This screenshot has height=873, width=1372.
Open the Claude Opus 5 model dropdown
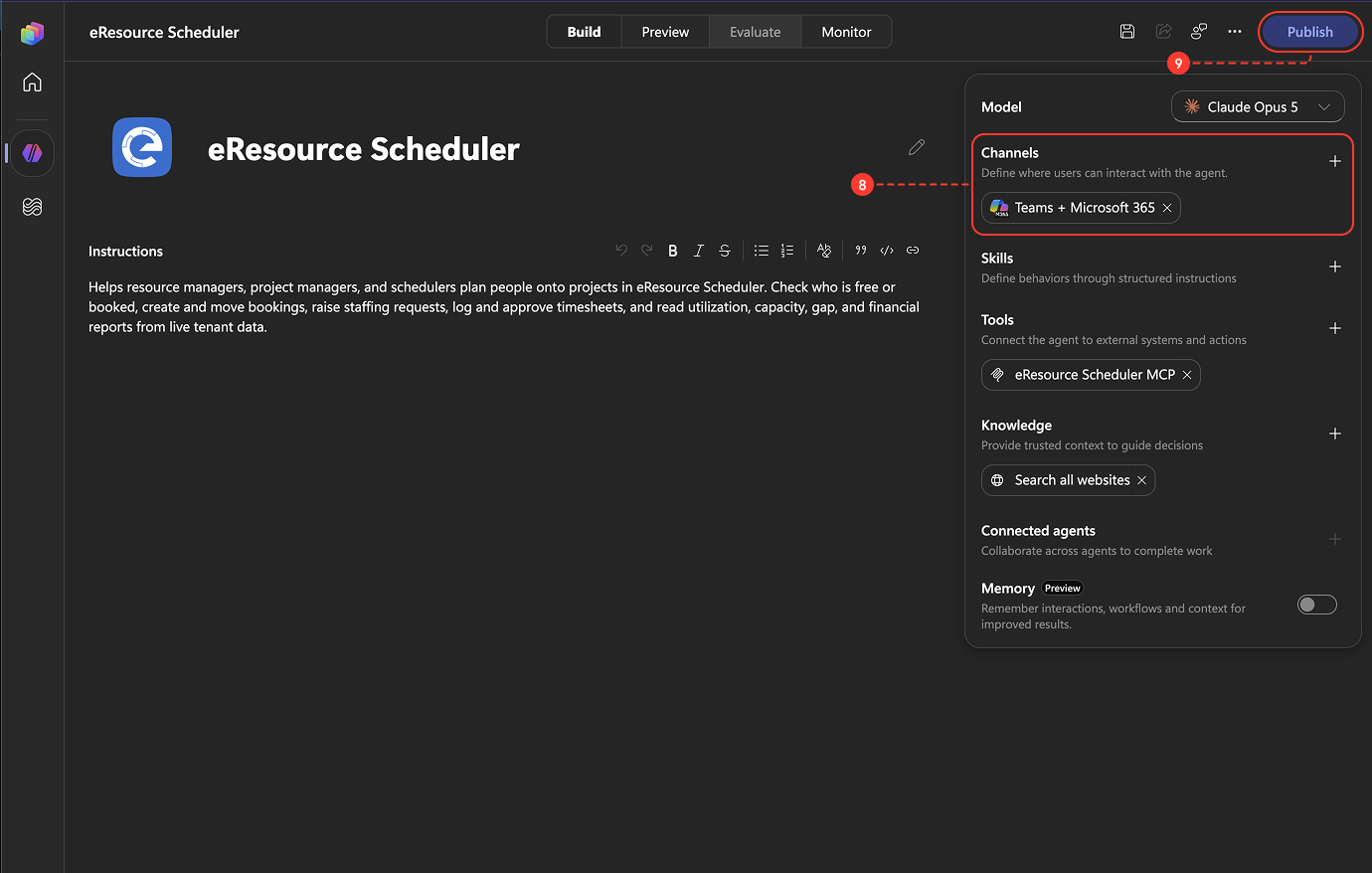pos(1258,106)
